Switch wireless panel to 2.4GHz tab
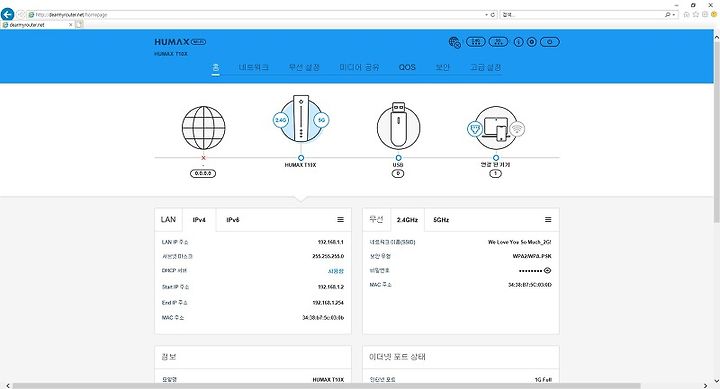 pyautogui.click(x=407, y=220)
